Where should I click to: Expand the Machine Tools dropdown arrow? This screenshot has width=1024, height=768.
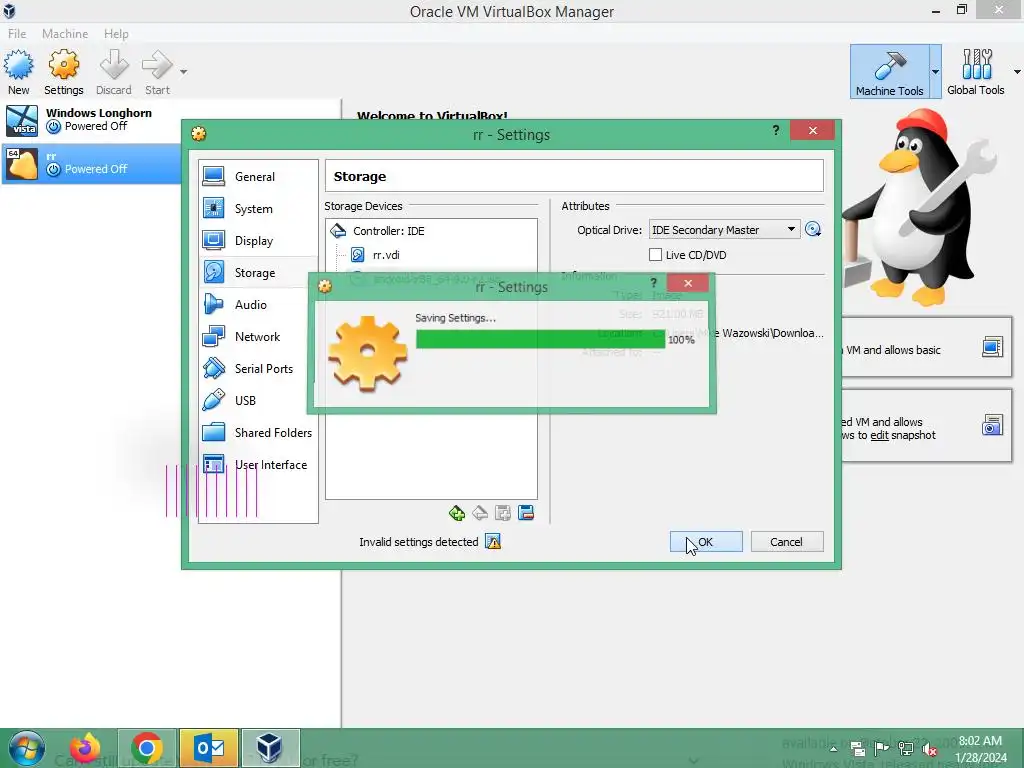pos(935,72)
